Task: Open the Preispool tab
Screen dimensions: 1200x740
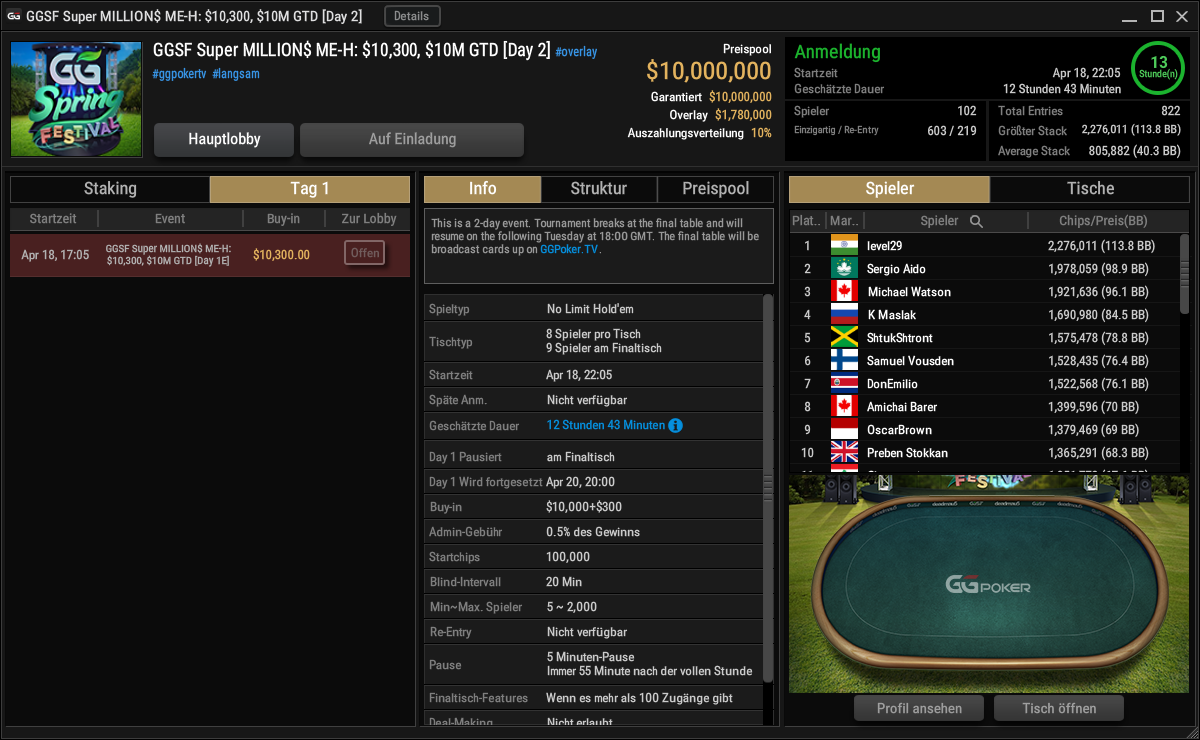Action: coord(716,189)
